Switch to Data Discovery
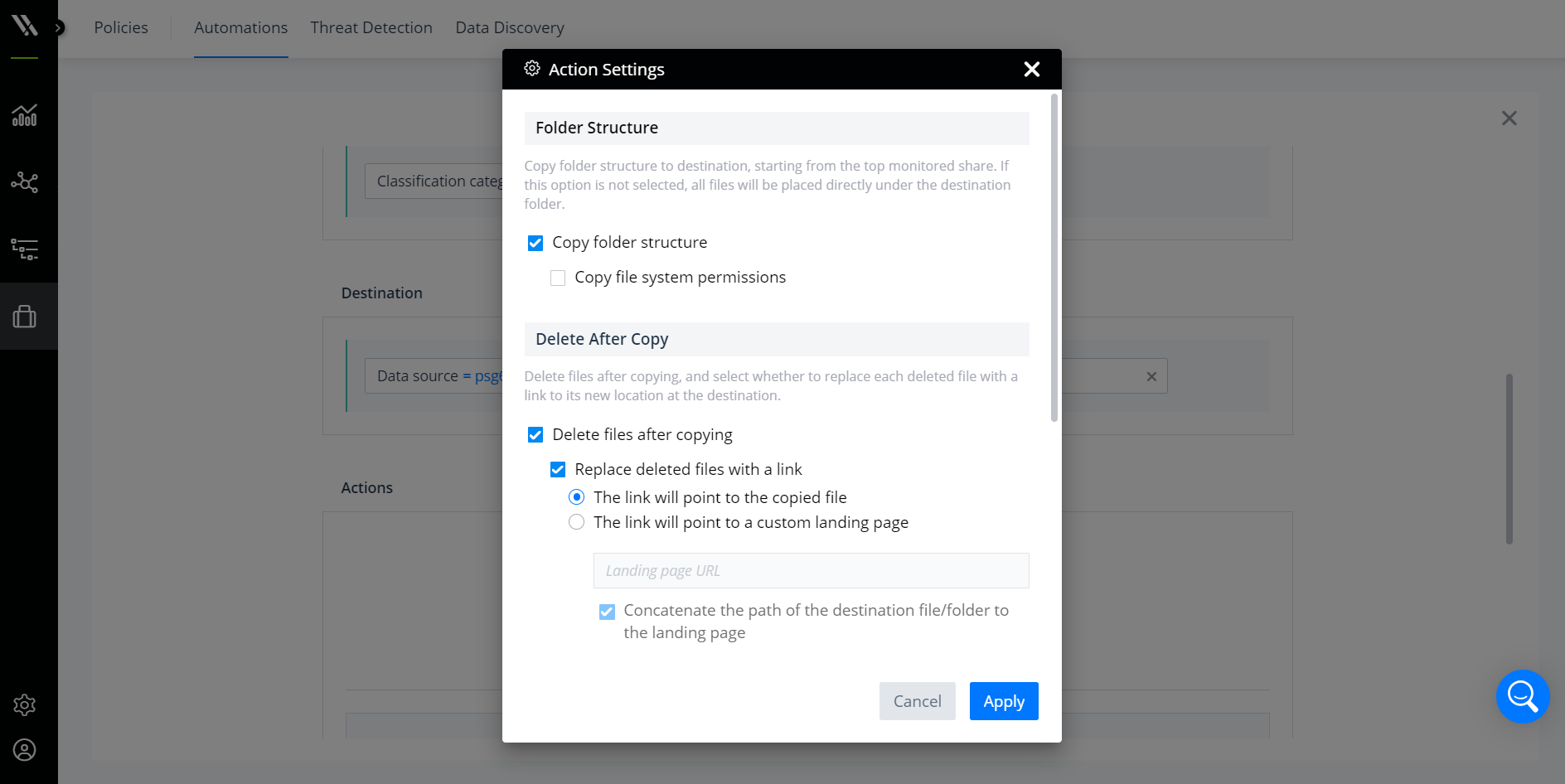 point(509,27)
